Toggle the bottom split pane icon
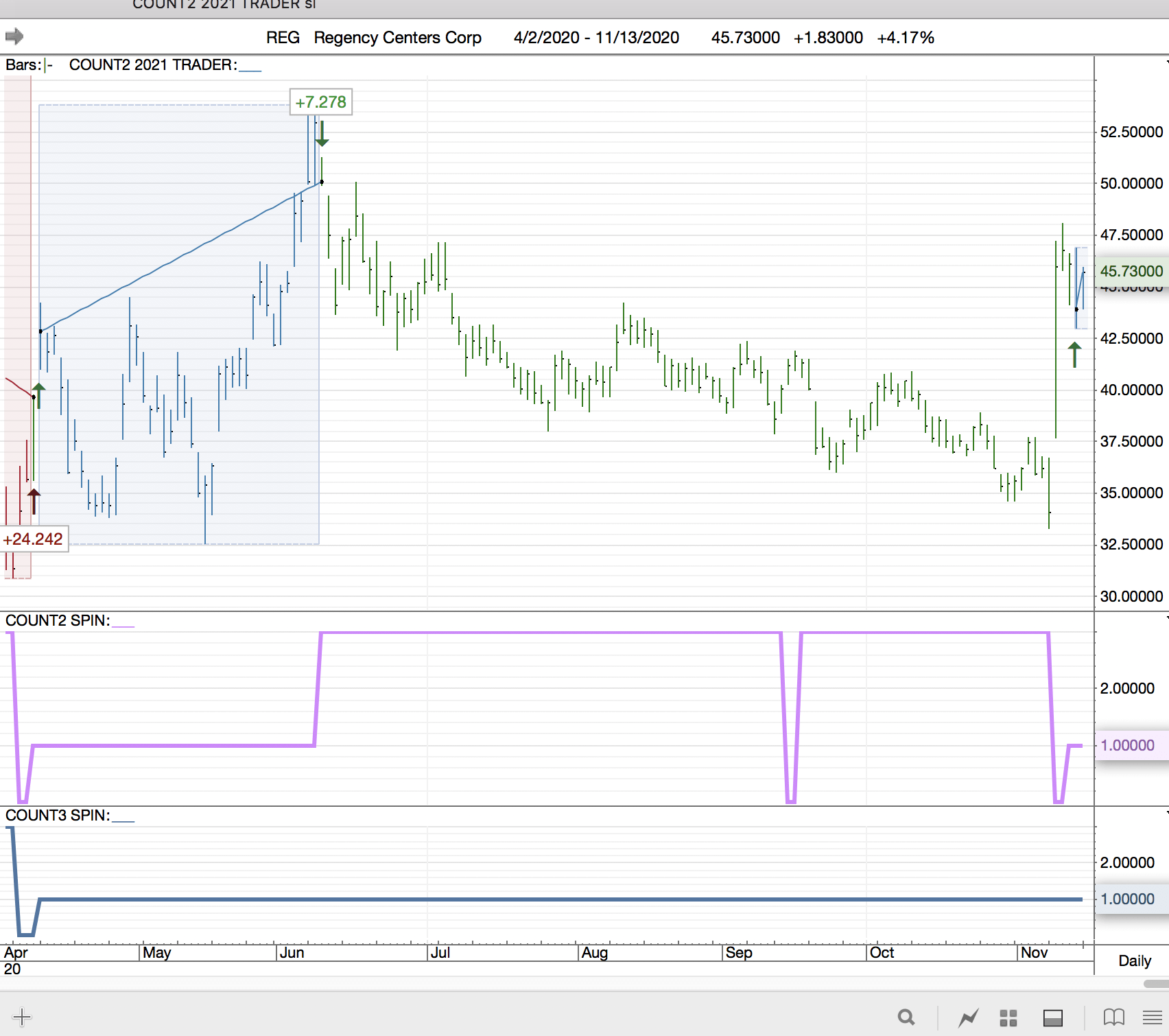Screen dimensions: 1169x1036 [x=1052, y=1017]
